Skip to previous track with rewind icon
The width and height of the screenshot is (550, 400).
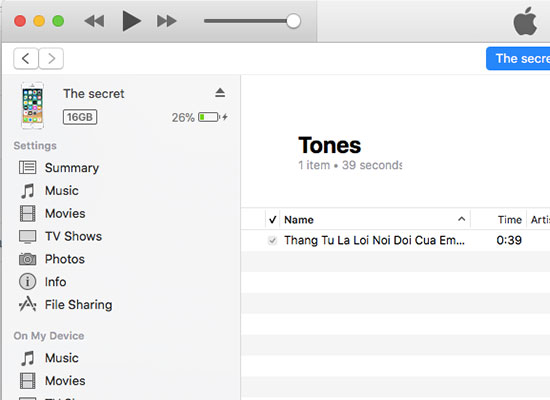94,21
